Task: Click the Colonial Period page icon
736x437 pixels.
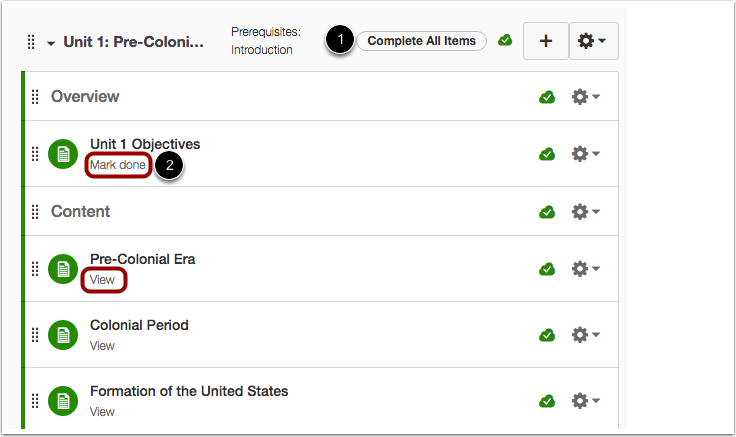Action: (63, 335)
